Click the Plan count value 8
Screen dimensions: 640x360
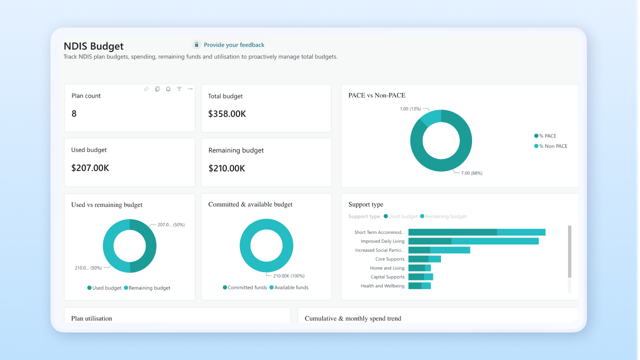(74, 113)
